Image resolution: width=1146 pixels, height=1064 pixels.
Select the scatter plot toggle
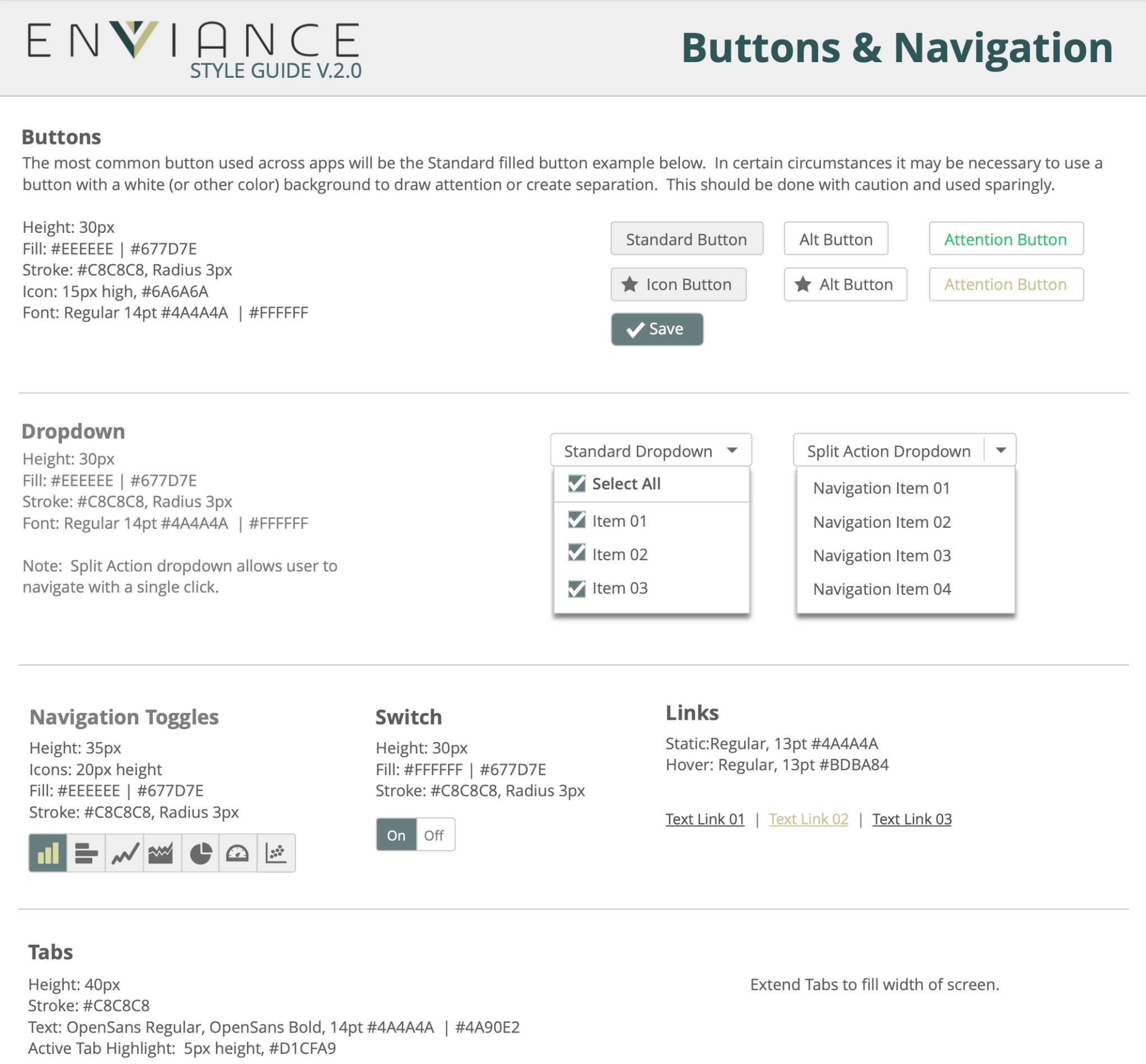[276, 852]
